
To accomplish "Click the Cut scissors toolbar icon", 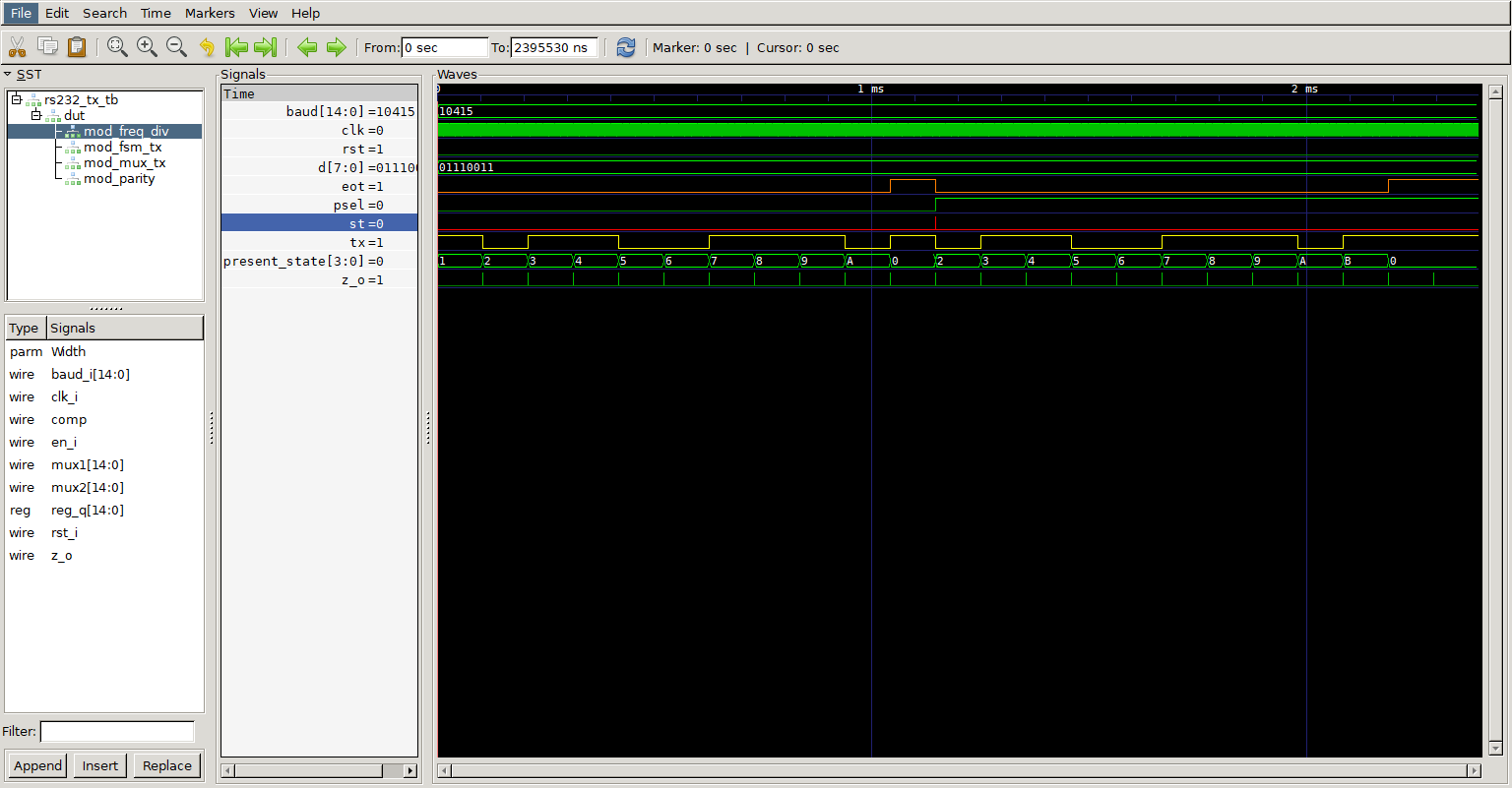I will (17, 46).
